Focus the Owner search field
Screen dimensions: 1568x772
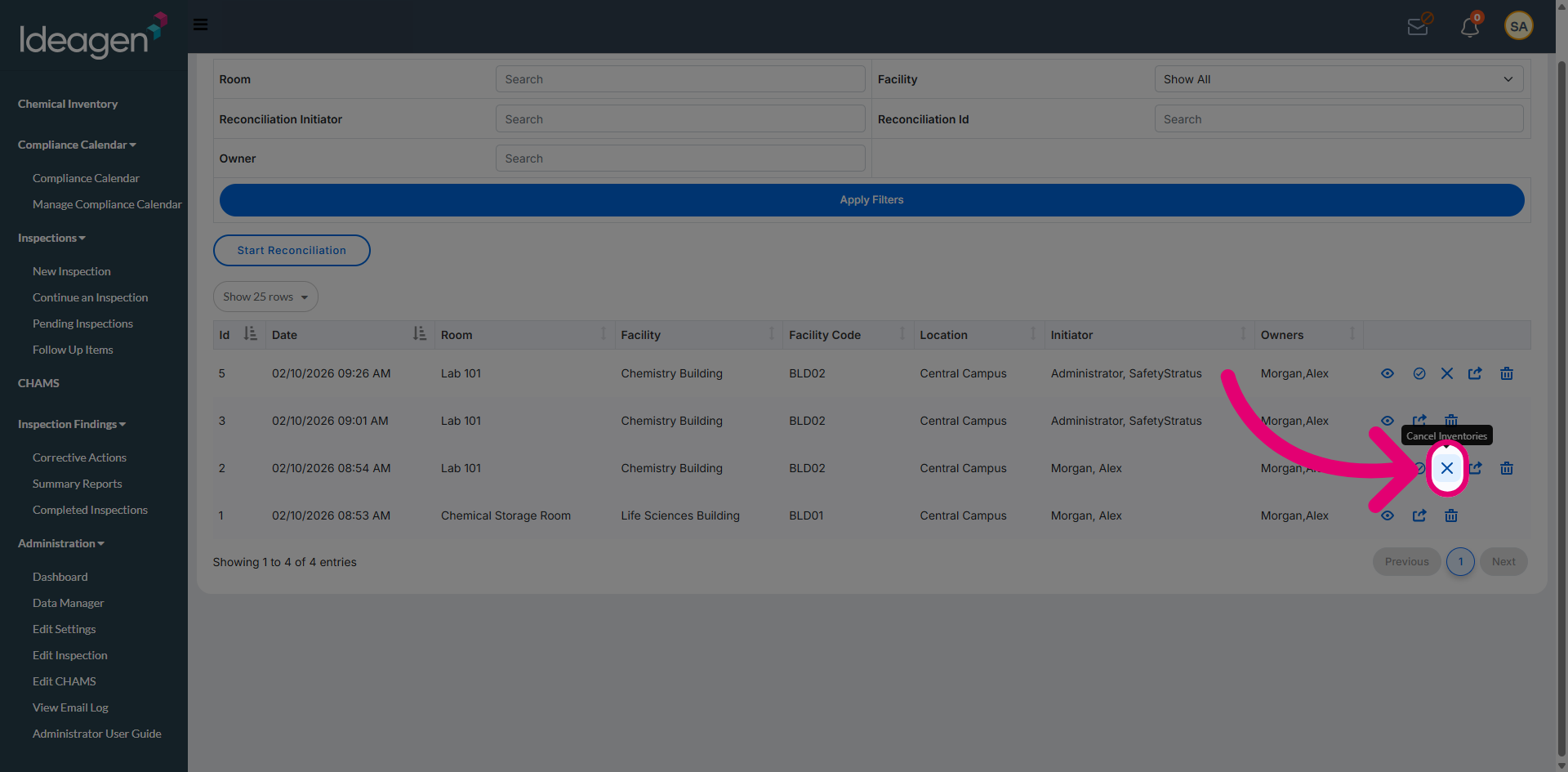point(680,158)
